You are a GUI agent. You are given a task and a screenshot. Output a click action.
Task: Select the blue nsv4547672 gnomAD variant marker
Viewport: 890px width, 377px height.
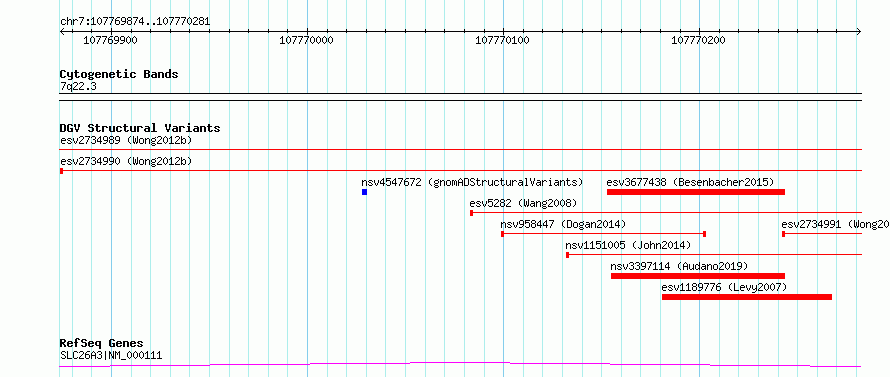[364, 192]
